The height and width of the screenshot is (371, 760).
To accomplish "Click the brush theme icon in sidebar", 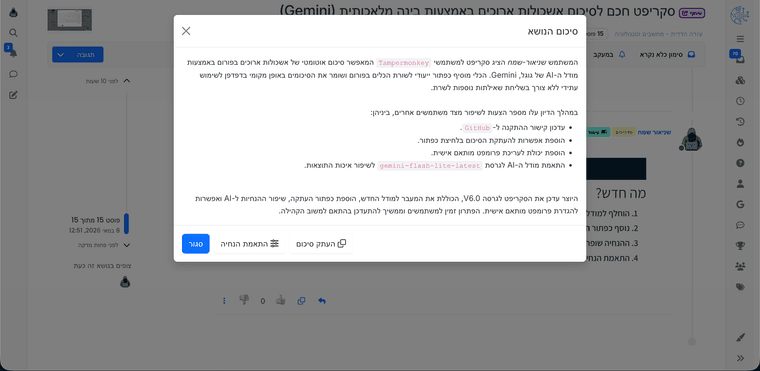I will click(x=740, y=338).
